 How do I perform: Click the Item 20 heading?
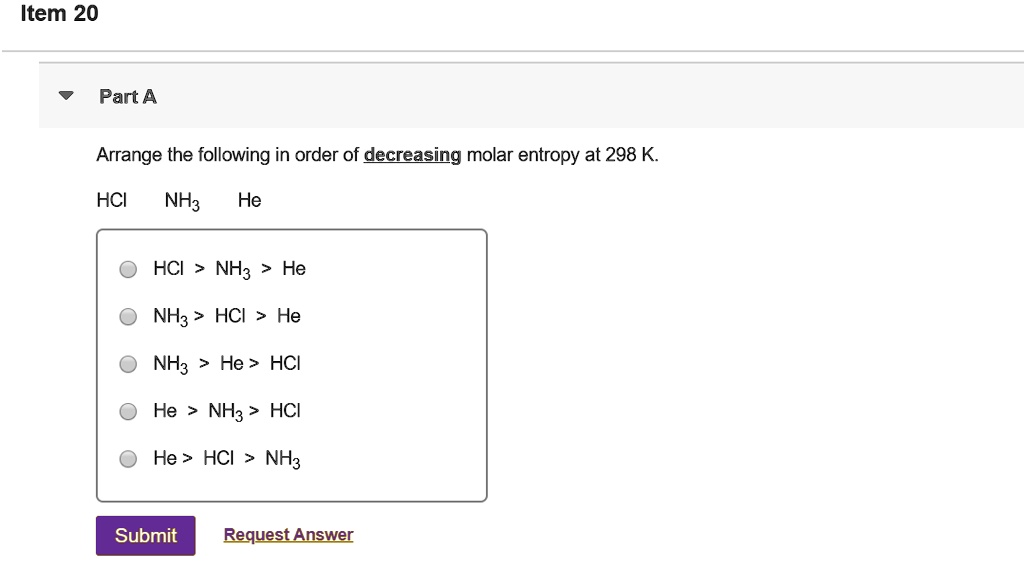(x=56, y=14)
